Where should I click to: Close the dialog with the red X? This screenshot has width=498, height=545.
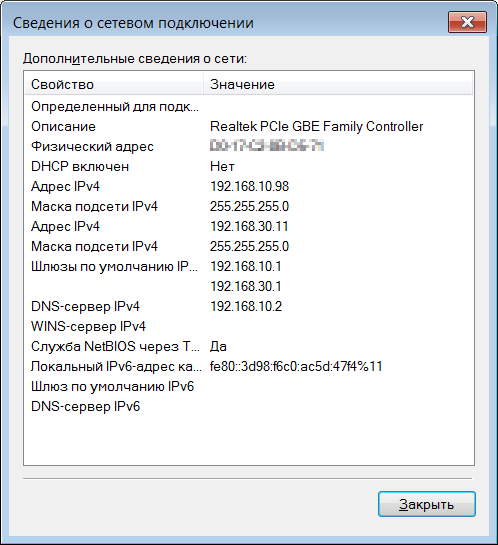(467, 22)
